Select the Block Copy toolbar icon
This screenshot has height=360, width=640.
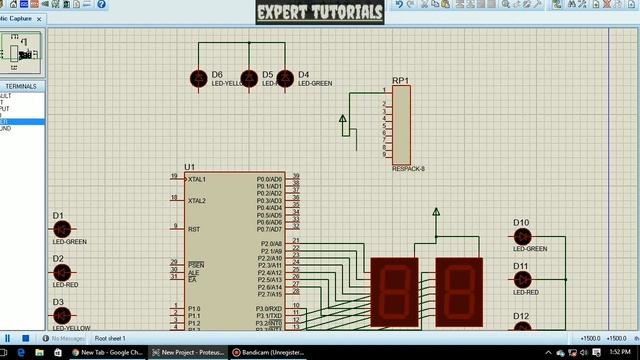tap(460, 4)
